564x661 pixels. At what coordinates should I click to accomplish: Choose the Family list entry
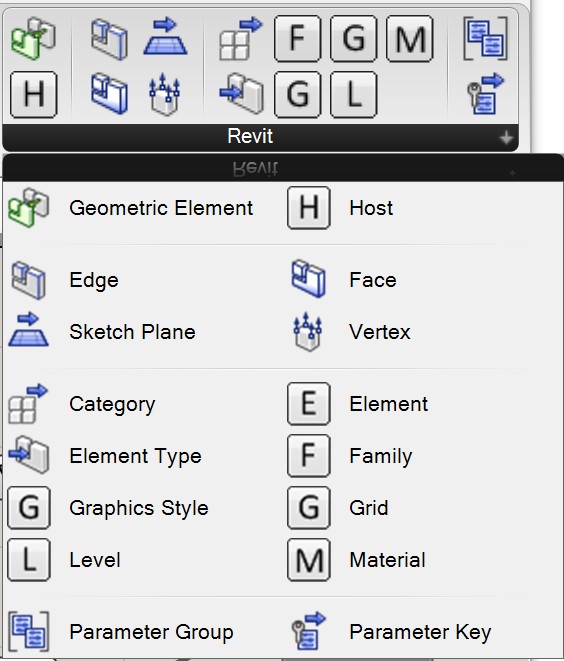coord(350,456)
